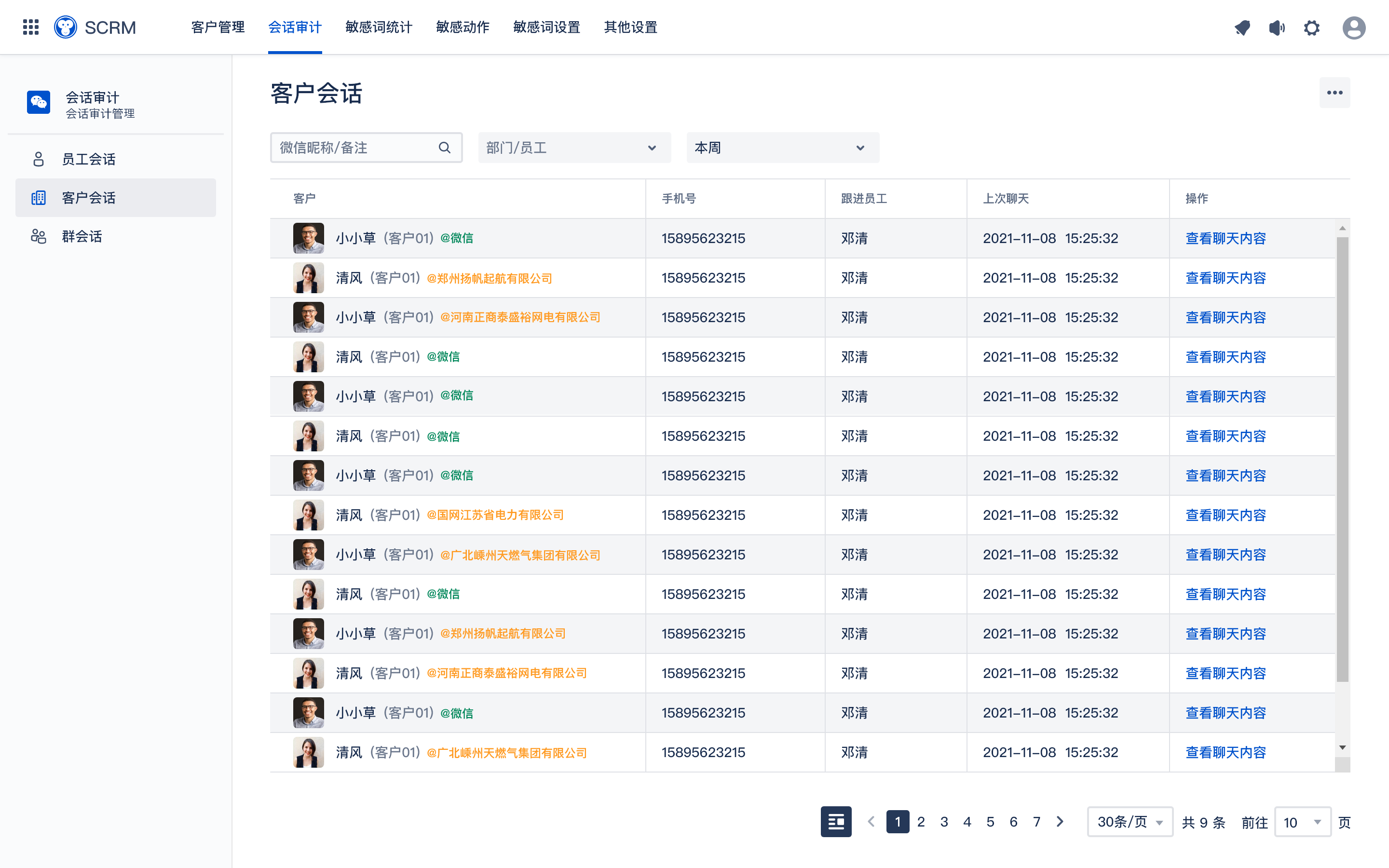
Task: Go to page 6
Action: pyautogui.click(x=1013, y=822)
